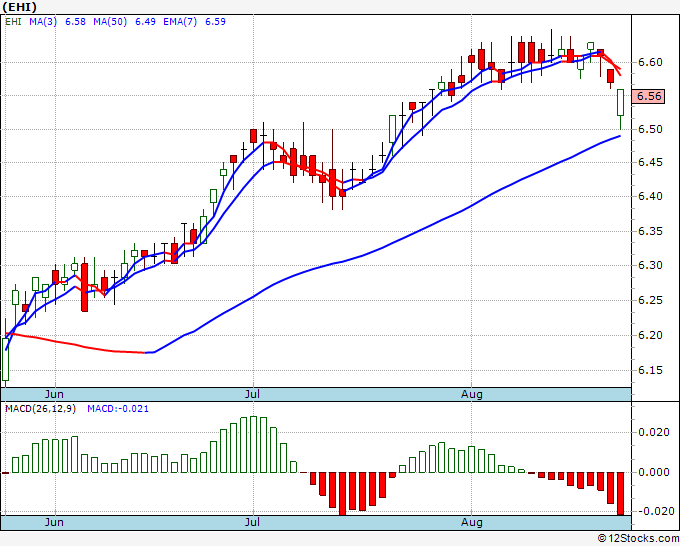Click Jun on the MACD time axis
680x546 pixels.
pos(54,522)
